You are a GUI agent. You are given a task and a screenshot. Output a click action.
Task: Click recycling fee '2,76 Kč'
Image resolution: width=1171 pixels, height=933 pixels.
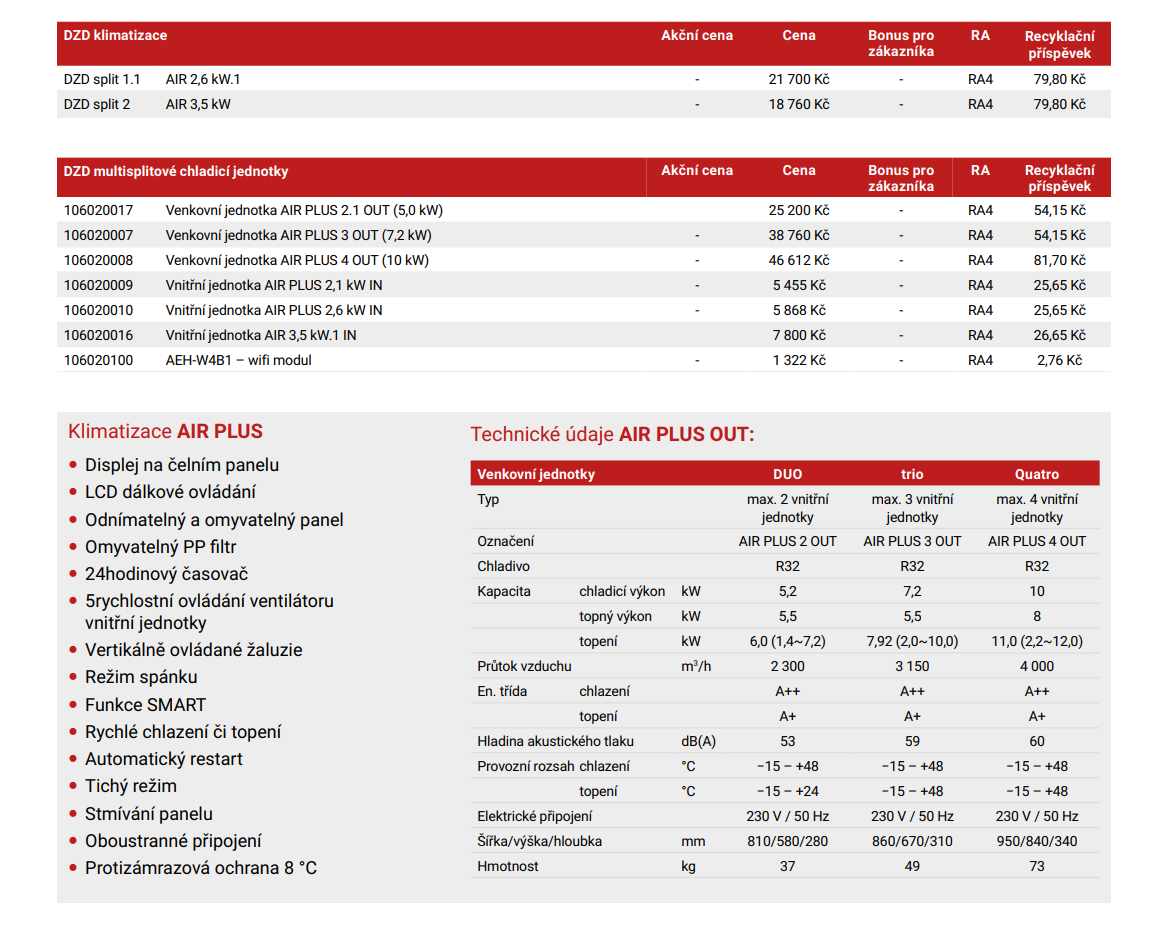1059,360
